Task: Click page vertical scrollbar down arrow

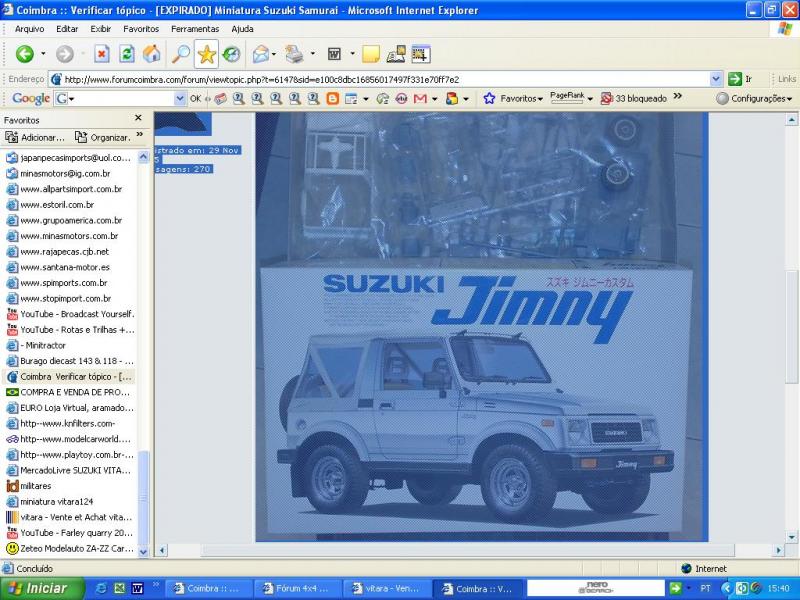Action: coord(791,537)
